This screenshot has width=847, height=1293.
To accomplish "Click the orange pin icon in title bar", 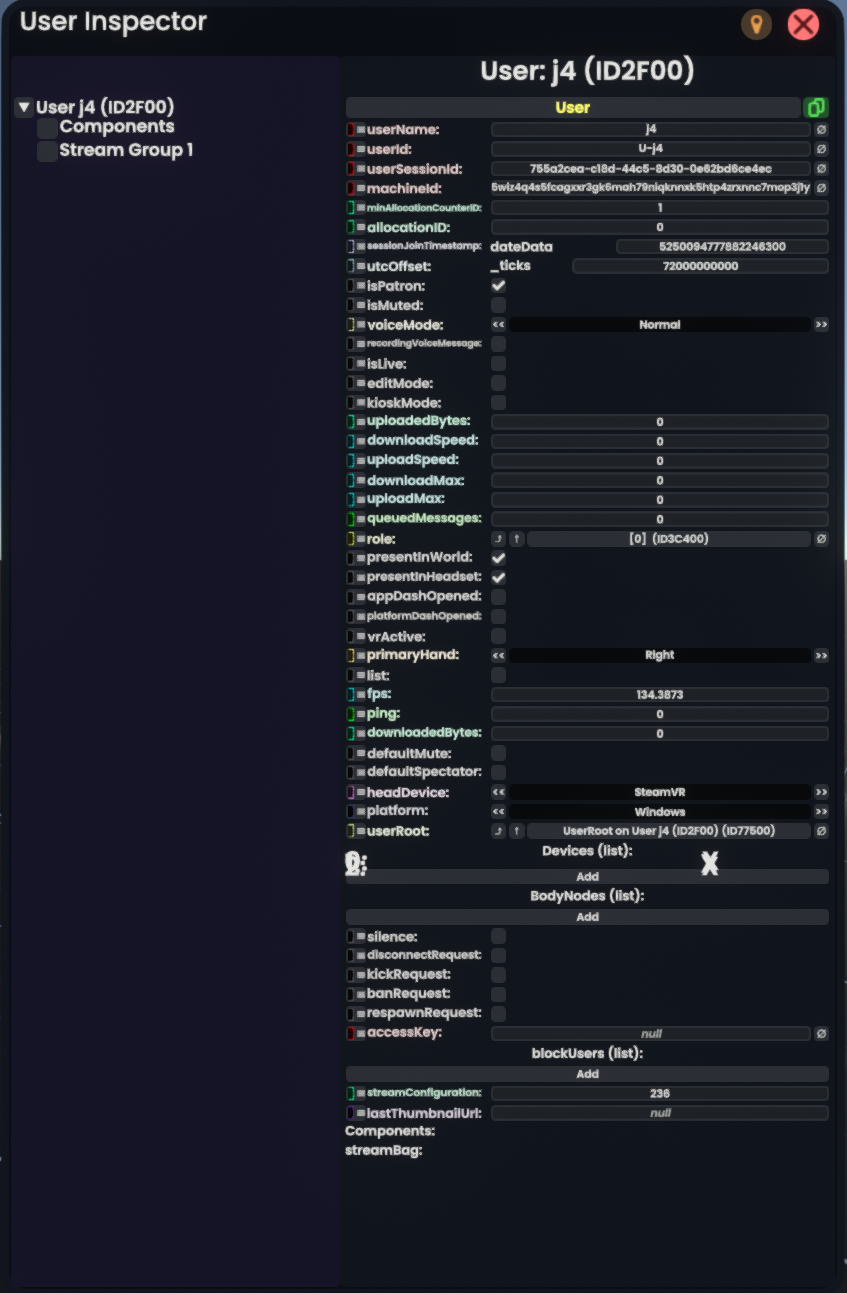I will coord(756,25).
